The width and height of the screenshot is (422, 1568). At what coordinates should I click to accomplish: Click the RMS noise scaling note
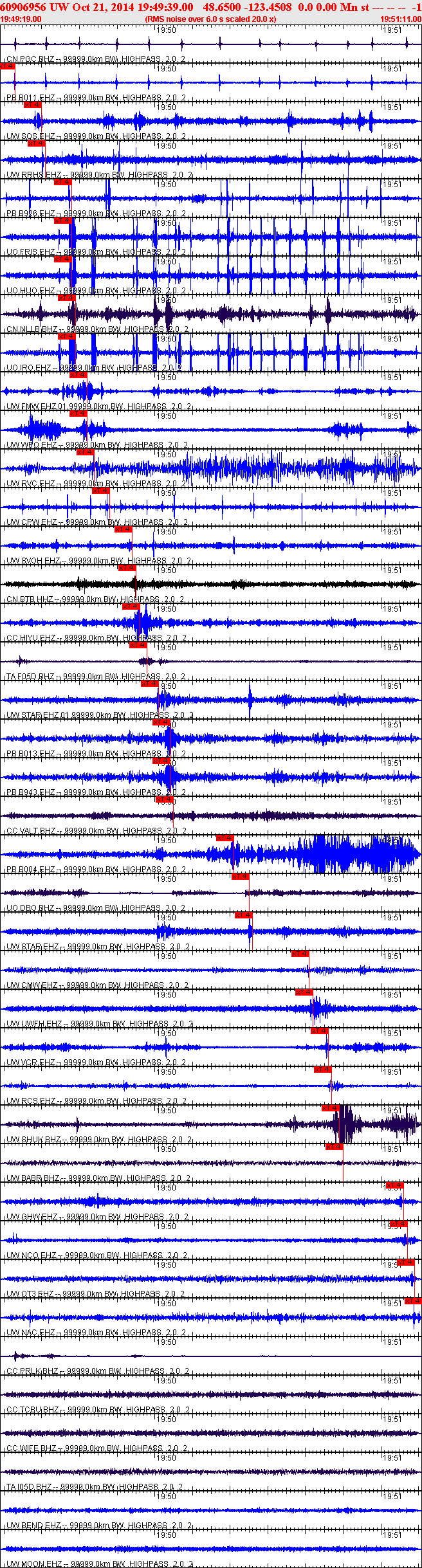pyautogui.click(x=211, y=19)
